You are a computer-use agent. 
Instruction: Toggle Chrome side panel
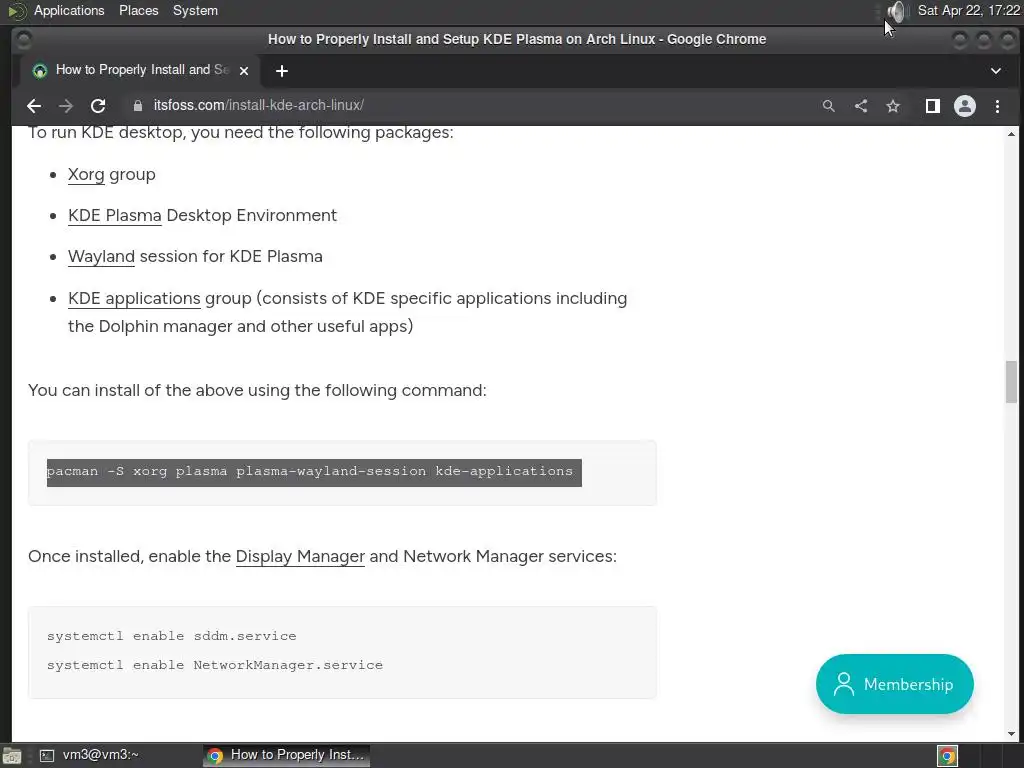(x=933, y=106)
